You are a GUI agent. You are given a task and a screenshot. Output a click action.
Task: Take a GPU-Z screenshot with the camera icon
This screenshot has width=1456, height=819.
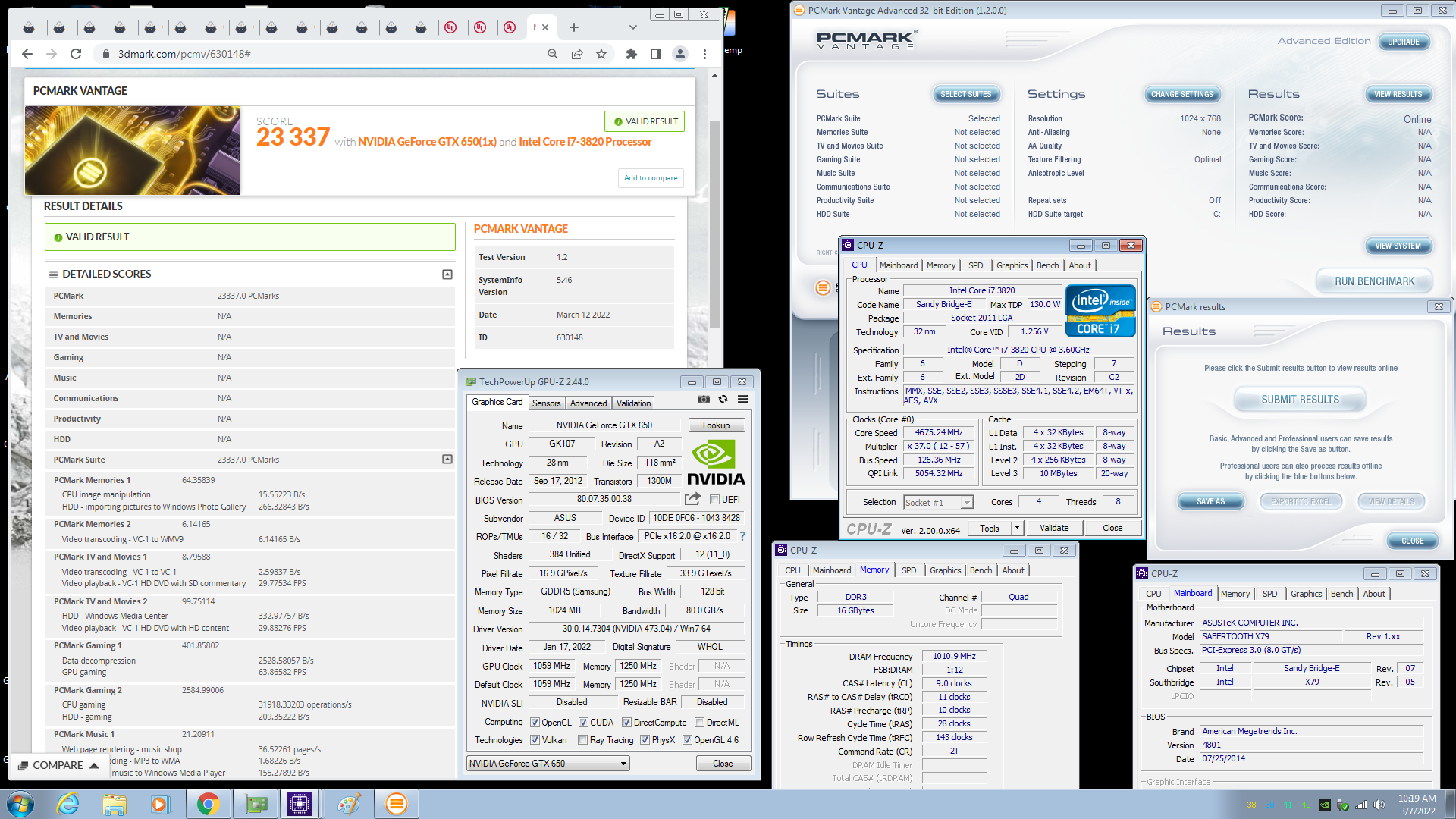coord(704,399)
